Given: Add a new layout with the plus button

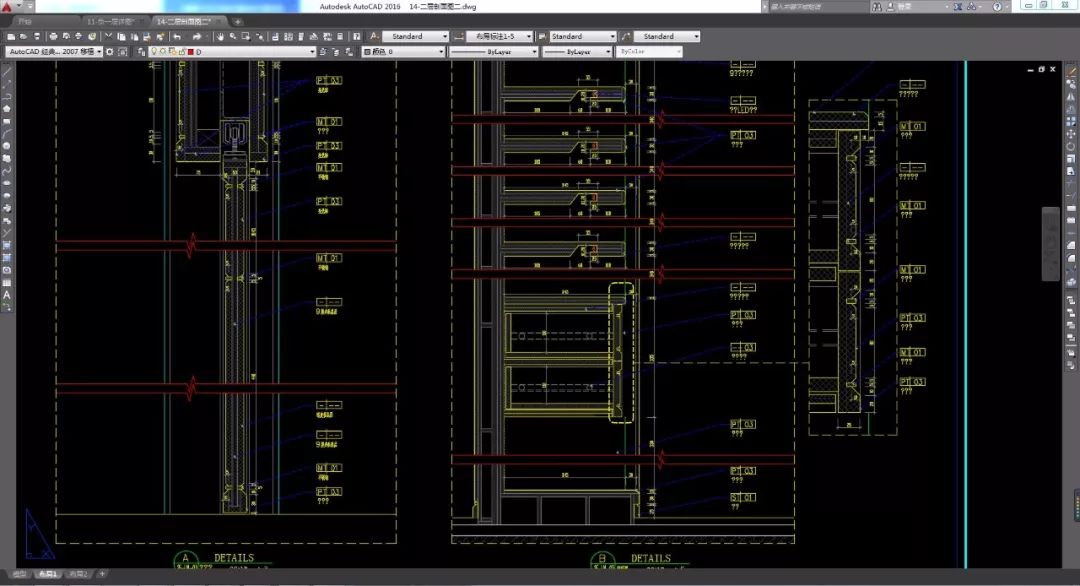Looking at the screenshot, I should [101, 574].
